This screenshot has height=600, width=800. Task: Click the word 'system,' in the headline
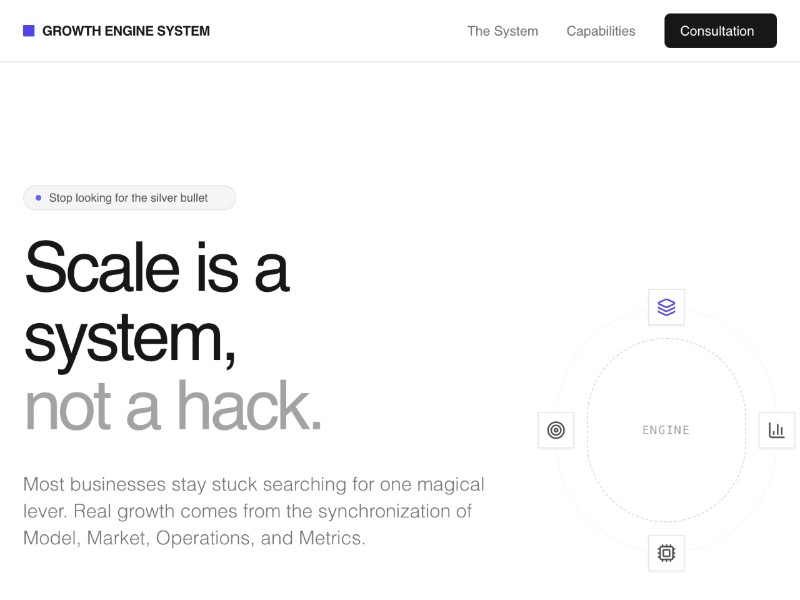[x=130, y=337]
